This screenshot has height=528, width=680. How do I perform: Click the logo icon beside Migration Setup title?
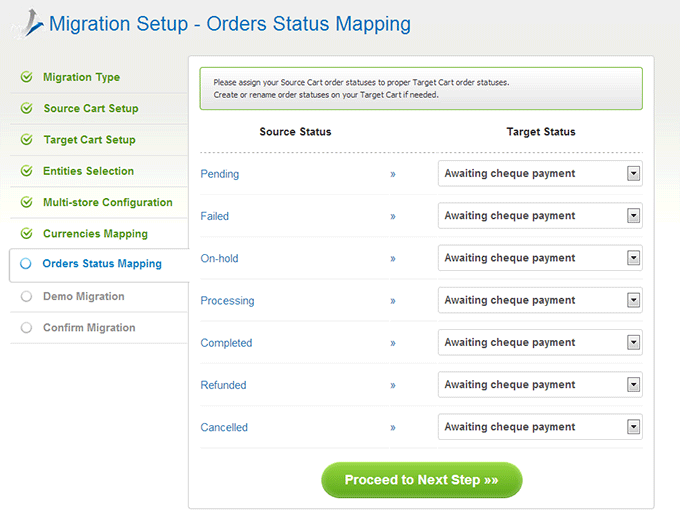click(x=29, y=24)
